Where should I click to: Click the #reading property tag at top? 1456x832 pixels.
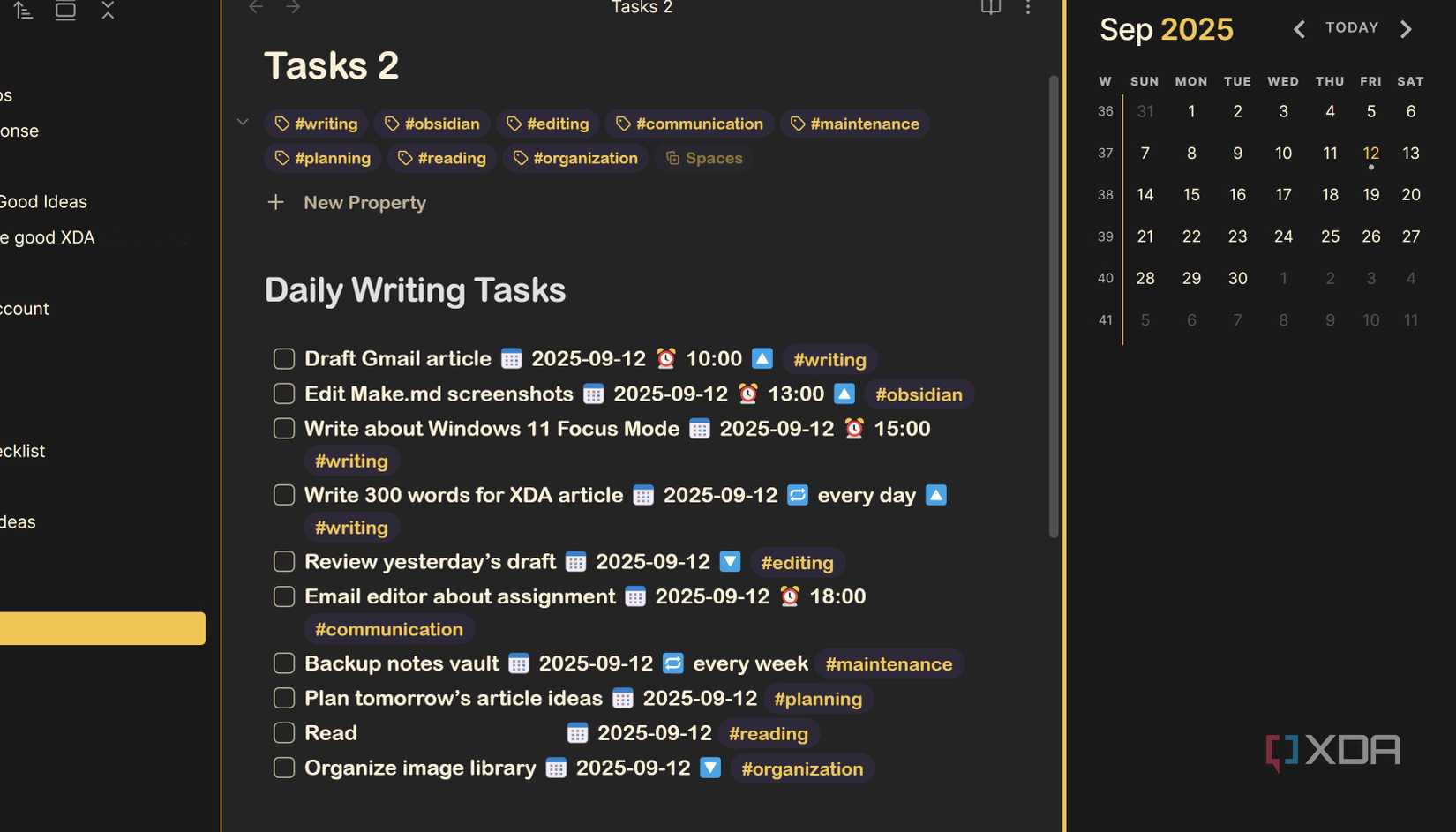point(441,159)
